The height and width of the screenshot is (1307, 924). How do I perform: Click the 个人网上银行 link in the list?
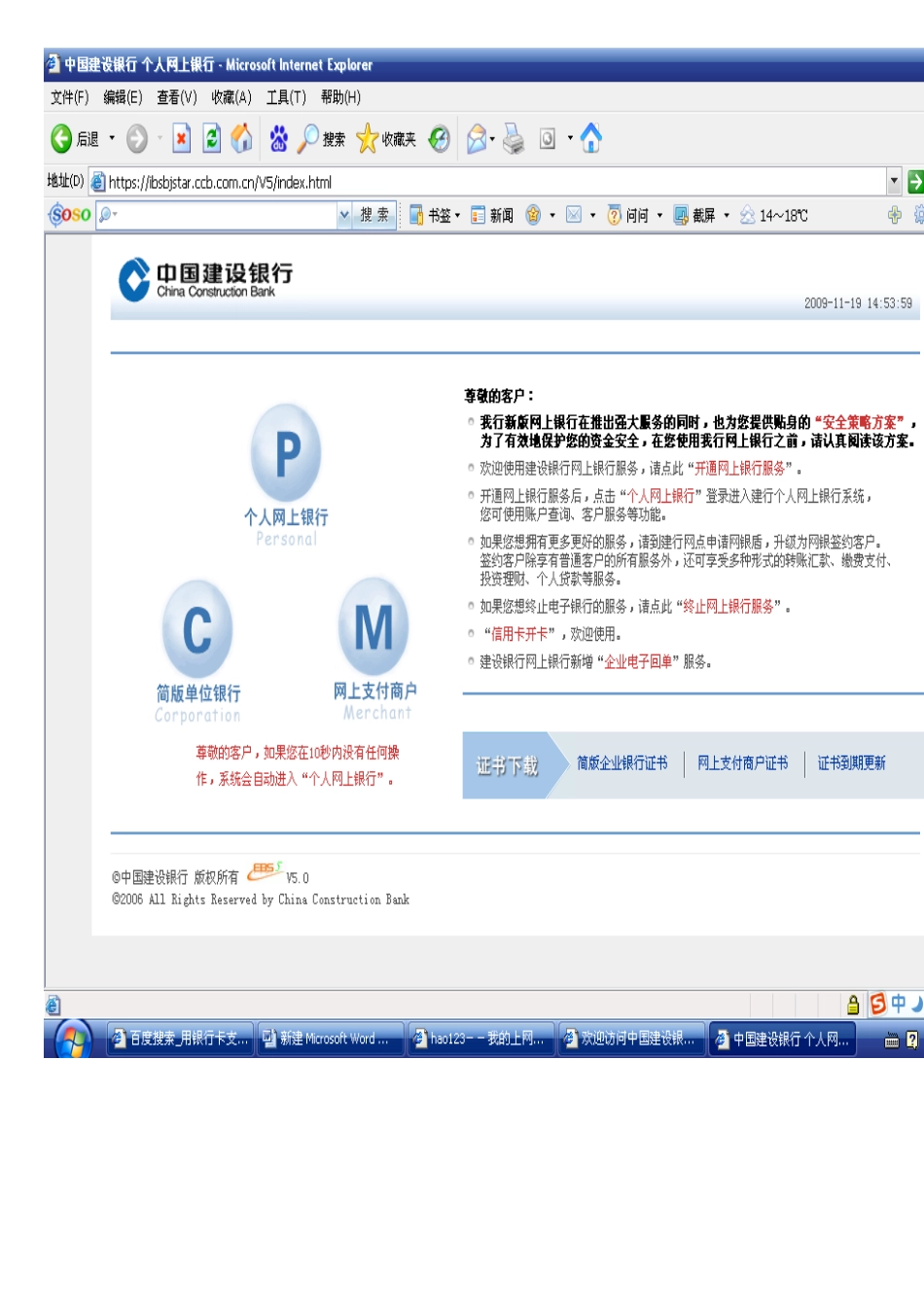click(x=660, y=496)
